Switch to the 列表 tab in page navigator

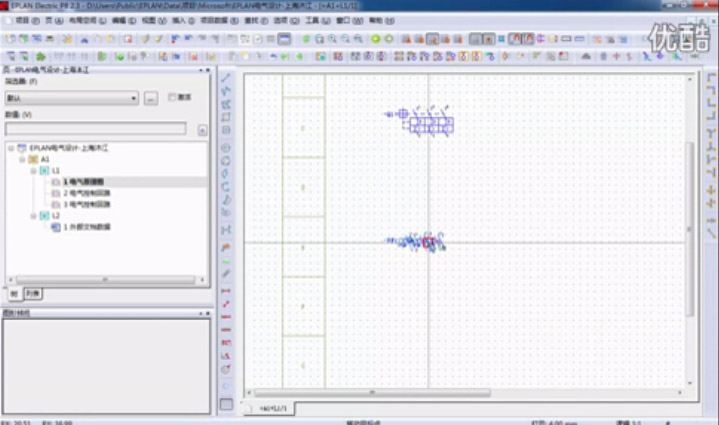(33, 293)
